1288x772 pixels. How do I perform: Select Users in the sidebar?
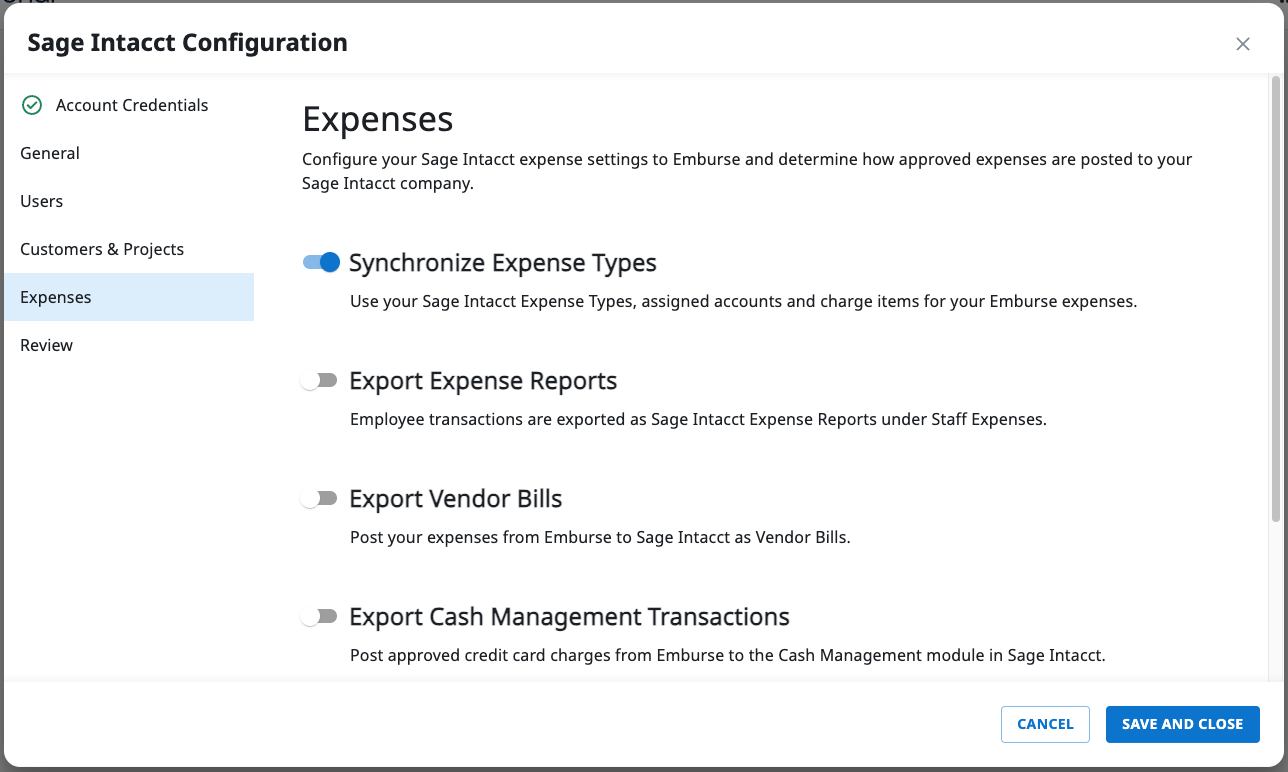[x=129, y=201]
